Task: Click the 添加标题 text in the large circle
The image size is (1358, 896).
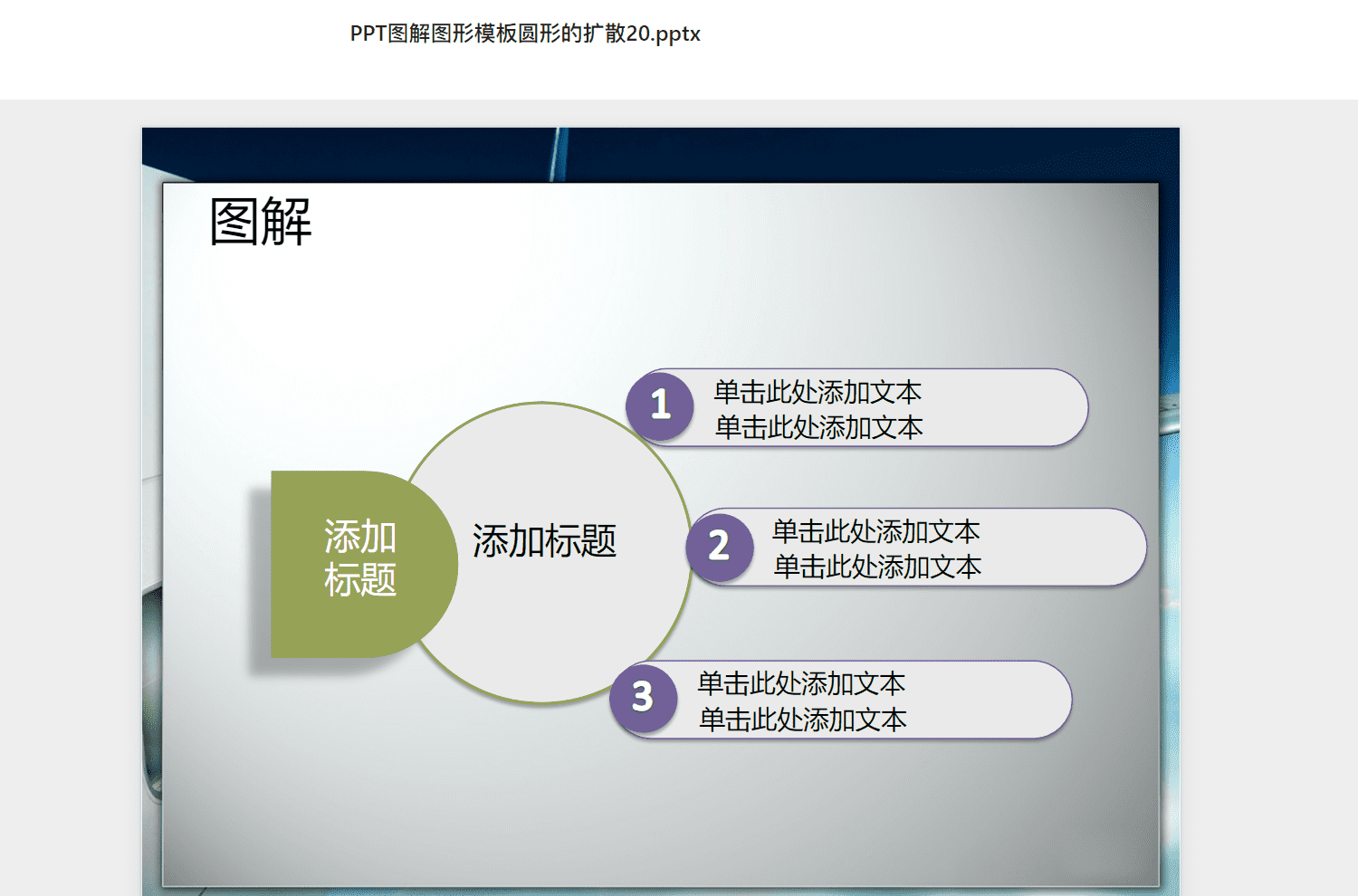Action: point(544,541)
